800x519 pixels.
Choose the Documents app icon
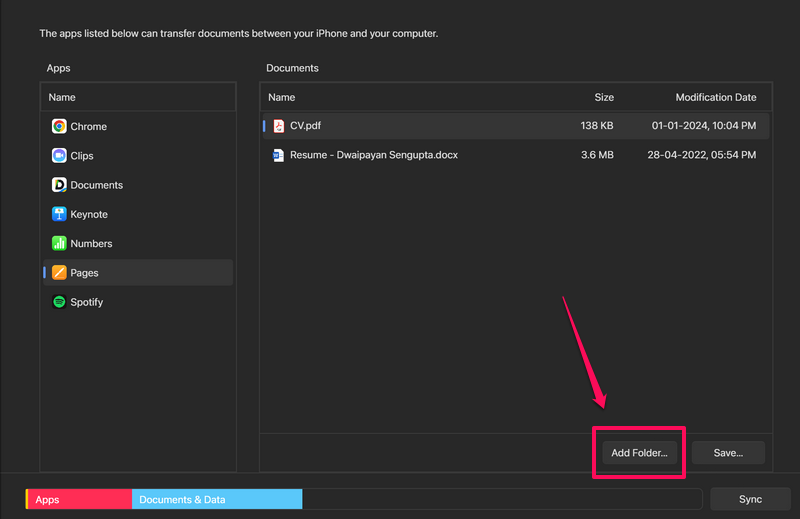click(60, 185)
